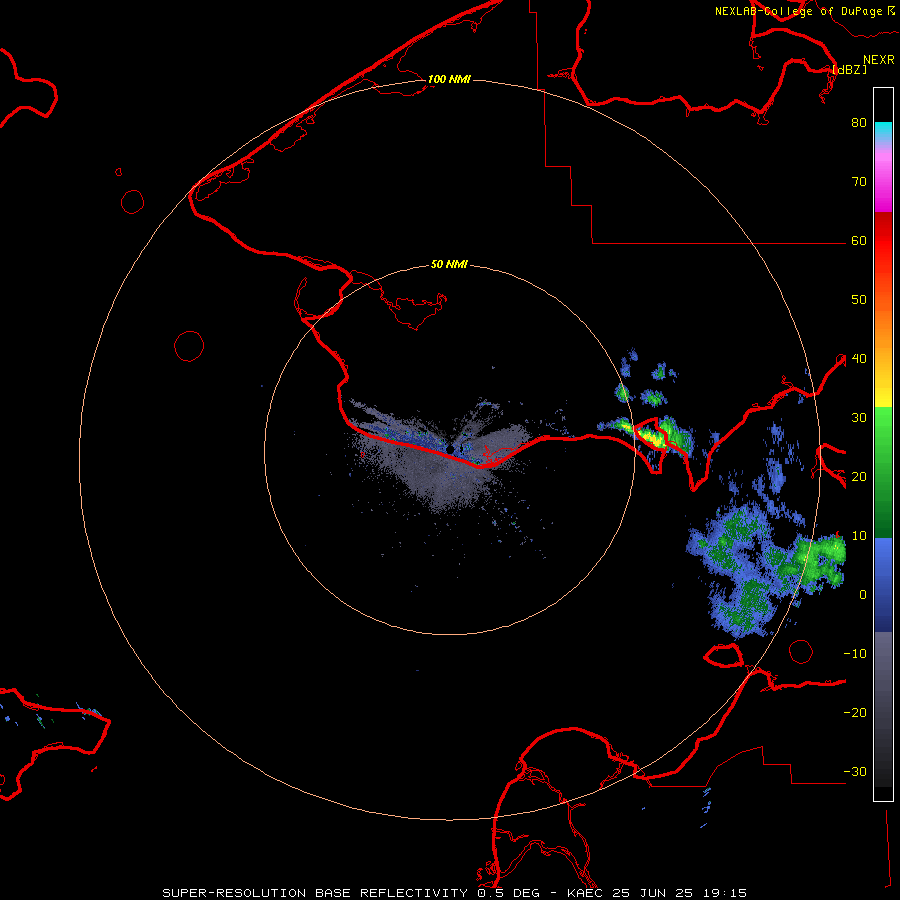Click the 50 tick label on the dBZ scale
Screen dimensions: 900x900
tap(859, 300)
